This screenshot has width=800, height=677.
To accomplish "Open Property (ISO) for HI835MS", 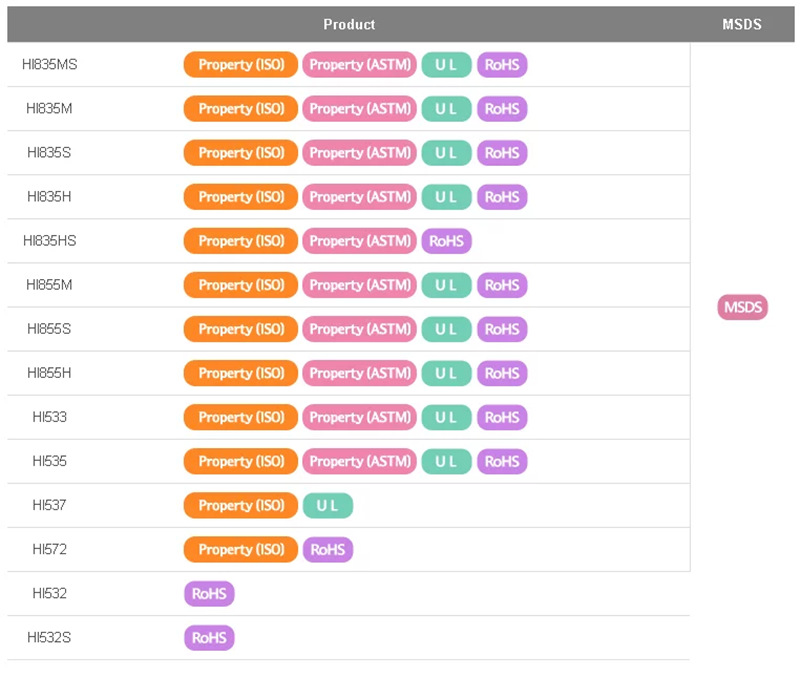I will (241, 65).
